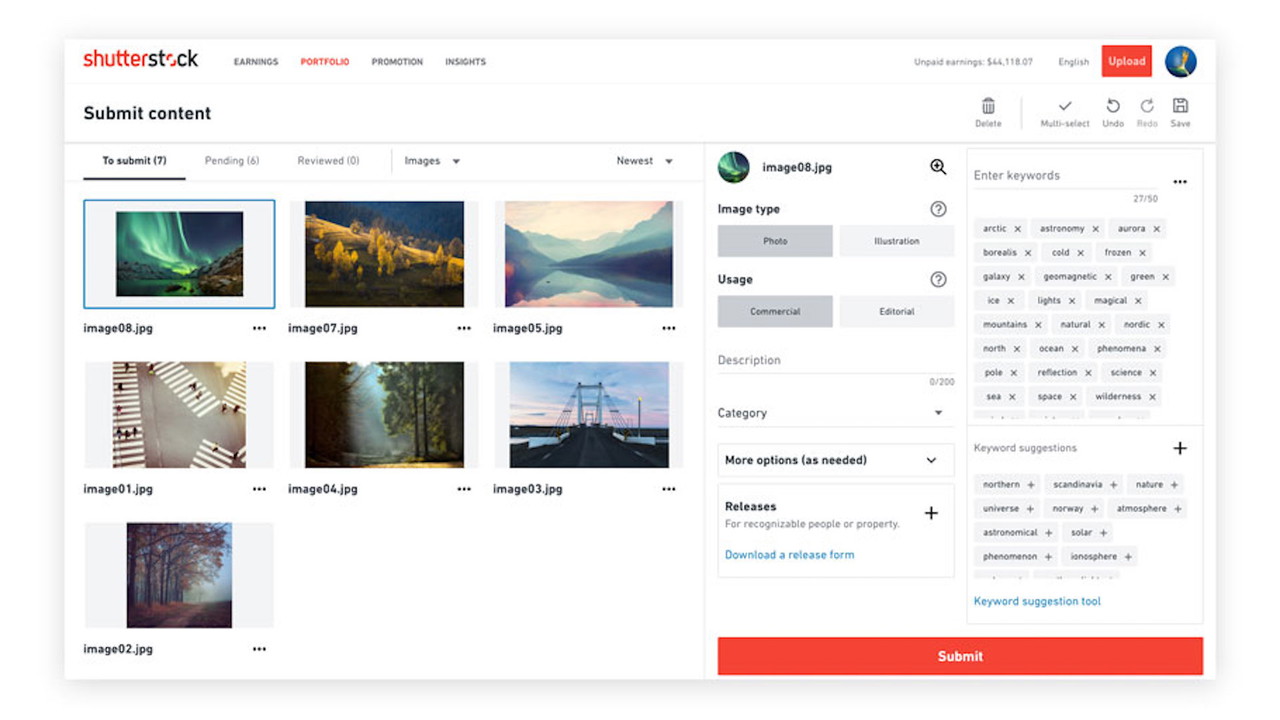Expand More options (as needed)
The height and width of the screenshot is (720, 1280).
[x=835, y=460]
